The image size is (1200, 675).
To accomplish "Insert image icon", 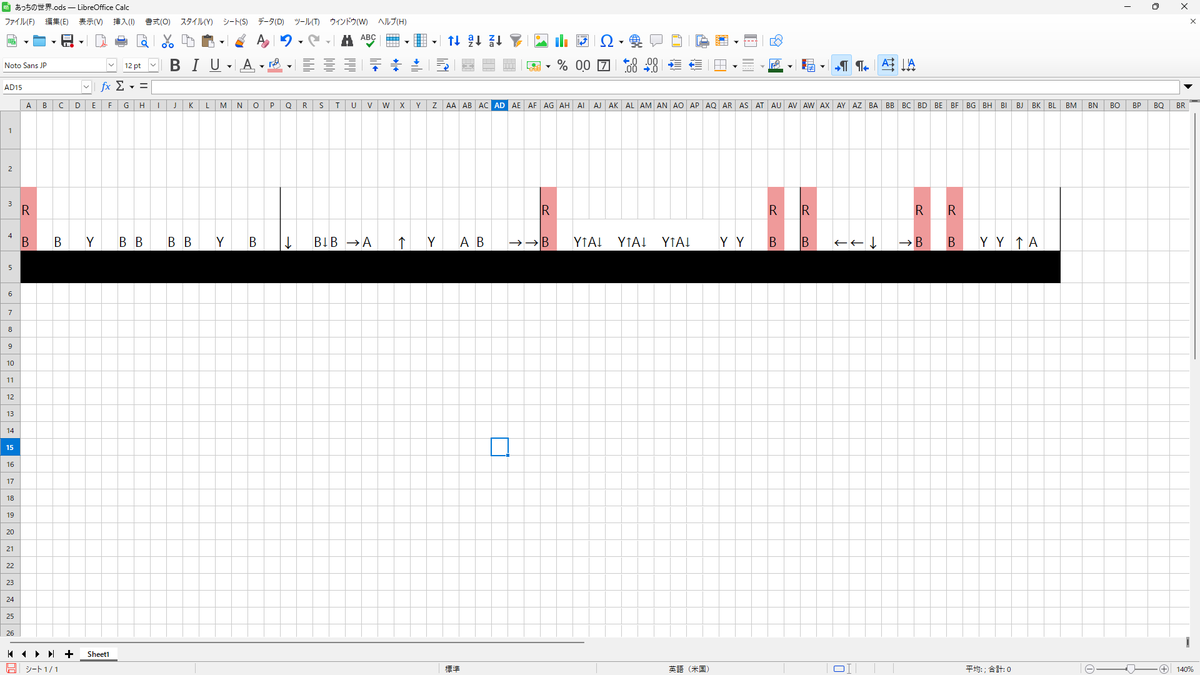I will point(541,41).
